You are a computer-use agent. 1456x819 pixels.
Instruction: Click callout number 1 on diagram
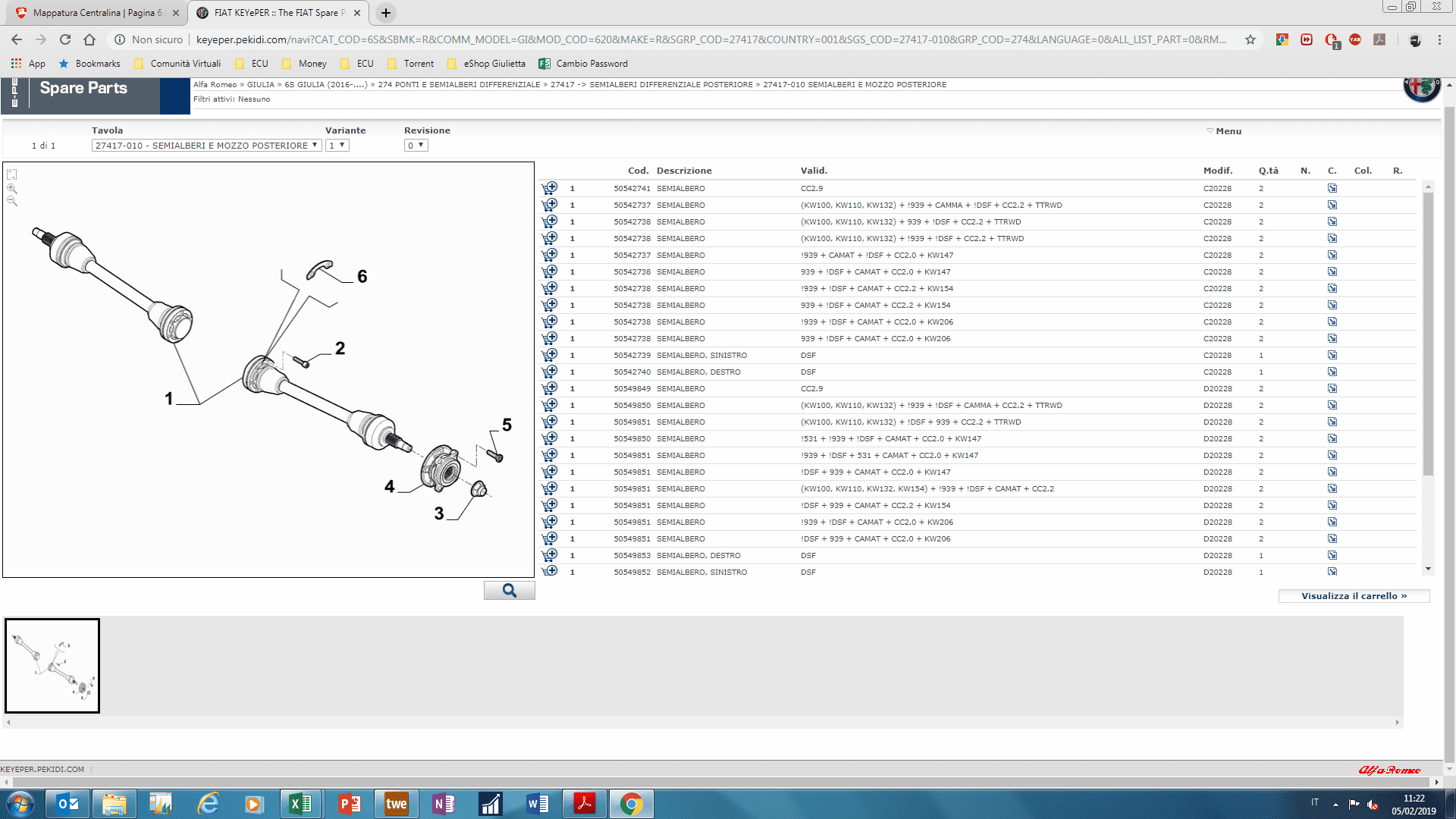[x=168, y=398]
